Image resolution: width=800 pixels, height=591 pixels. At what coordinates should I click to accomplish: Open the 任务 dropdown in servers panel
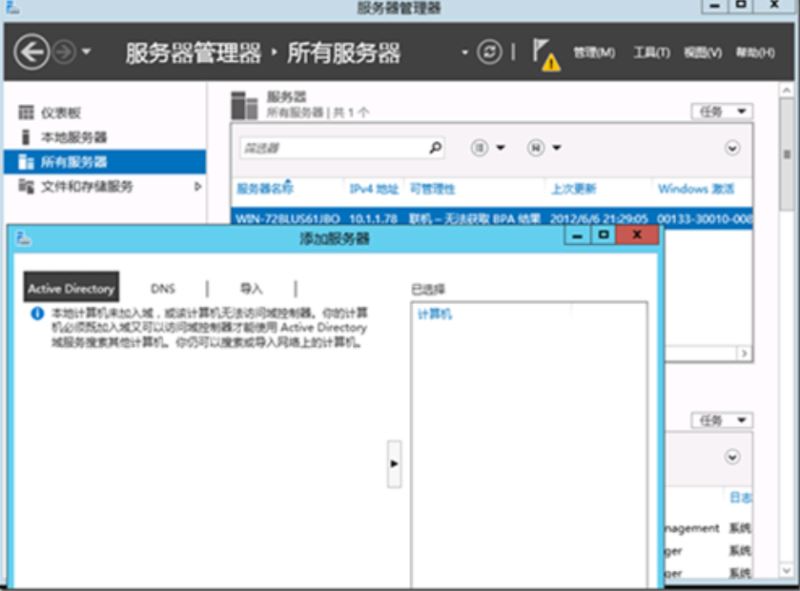pos(722,111)
